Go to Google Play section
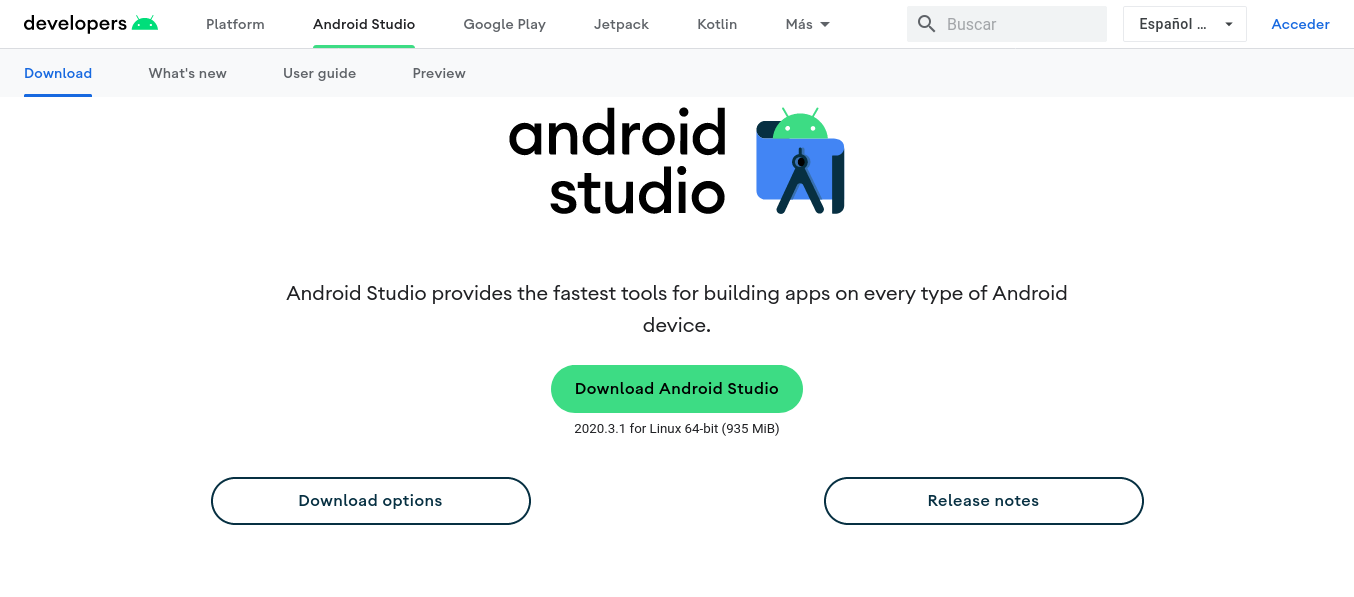The height and width of the screenshot is (597, 1354). 504,24
